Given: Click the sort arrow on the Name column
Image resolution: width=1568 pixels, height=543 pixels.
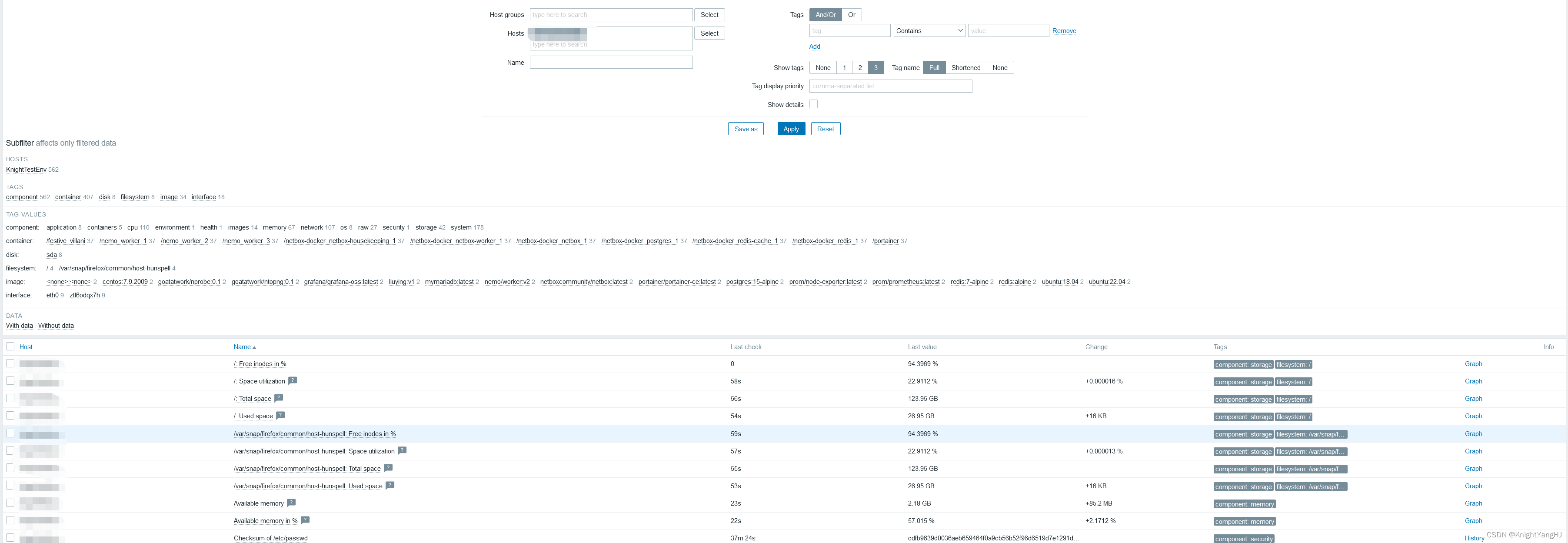Looking at the screenshot, I should coord(254,346).
